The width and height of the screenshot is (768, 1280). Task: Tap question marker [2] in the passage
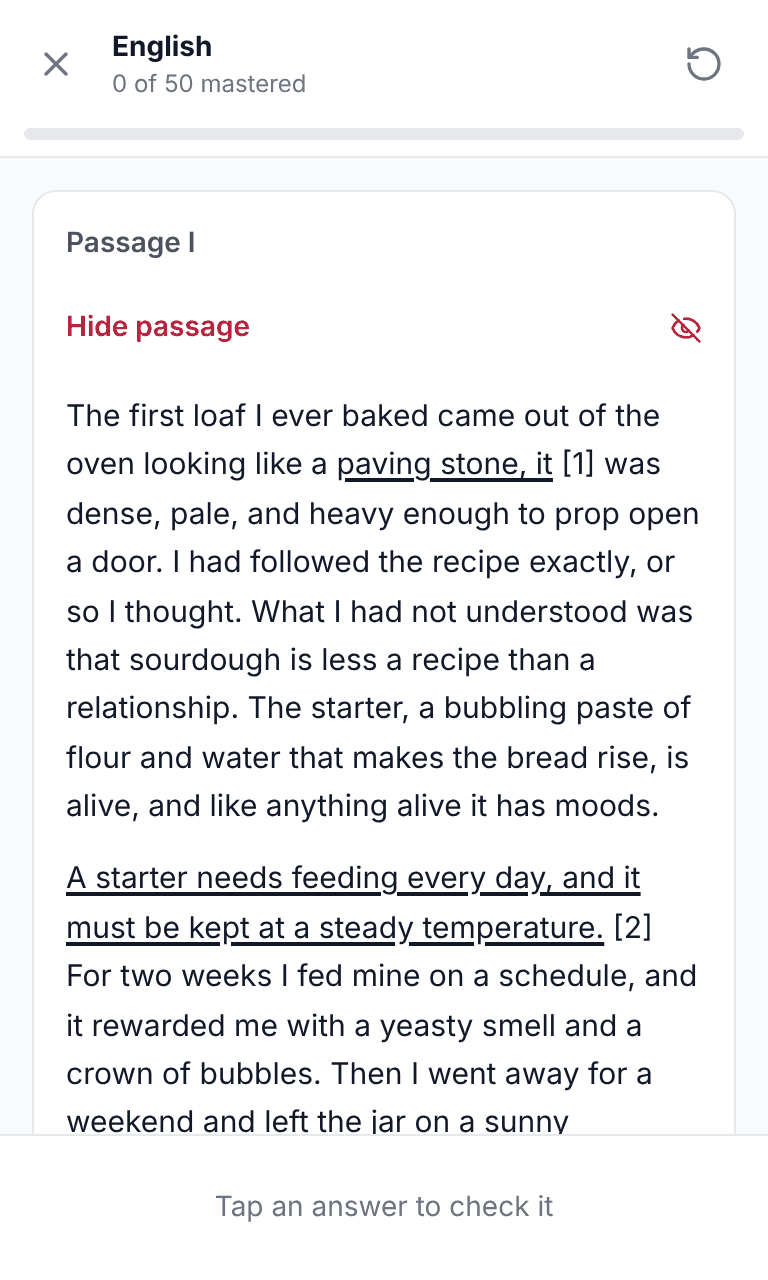(x=632, y=927)
